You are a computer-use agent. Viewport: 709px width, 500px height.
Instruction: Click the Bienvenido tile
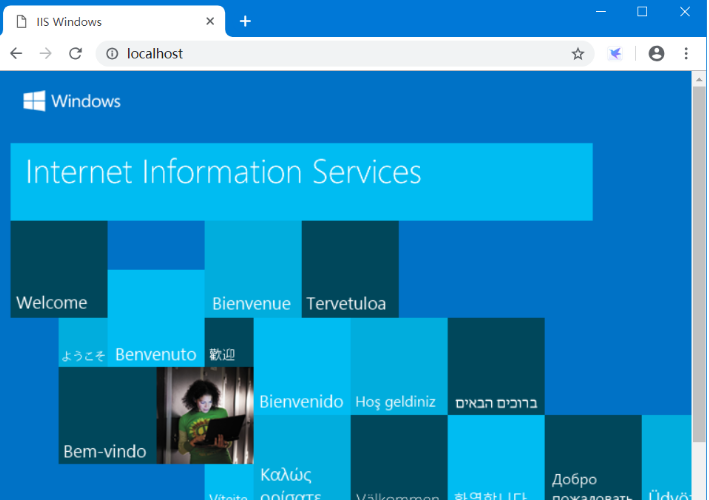pyautogui.click(x=302, y=367)
